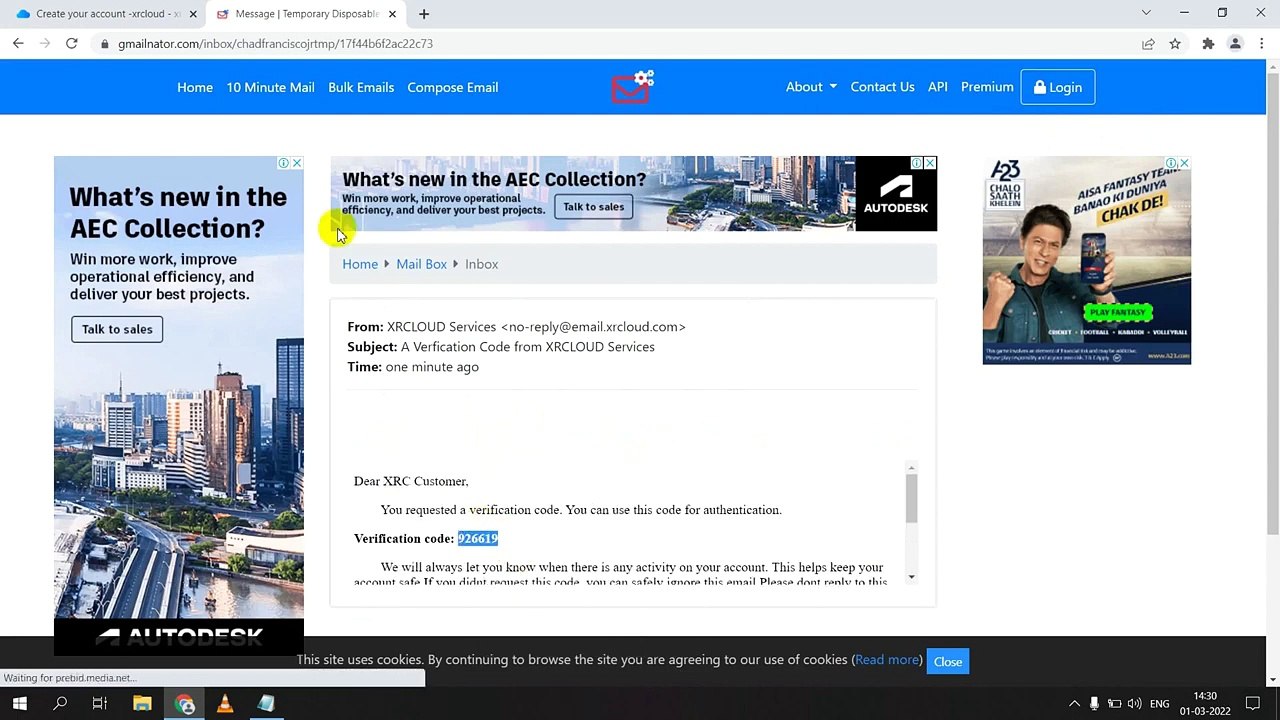This screenshot has width=1280, height=720.
Task: Go to Mail Box in the breadcrumb
Action: click(x=421, y=264)
